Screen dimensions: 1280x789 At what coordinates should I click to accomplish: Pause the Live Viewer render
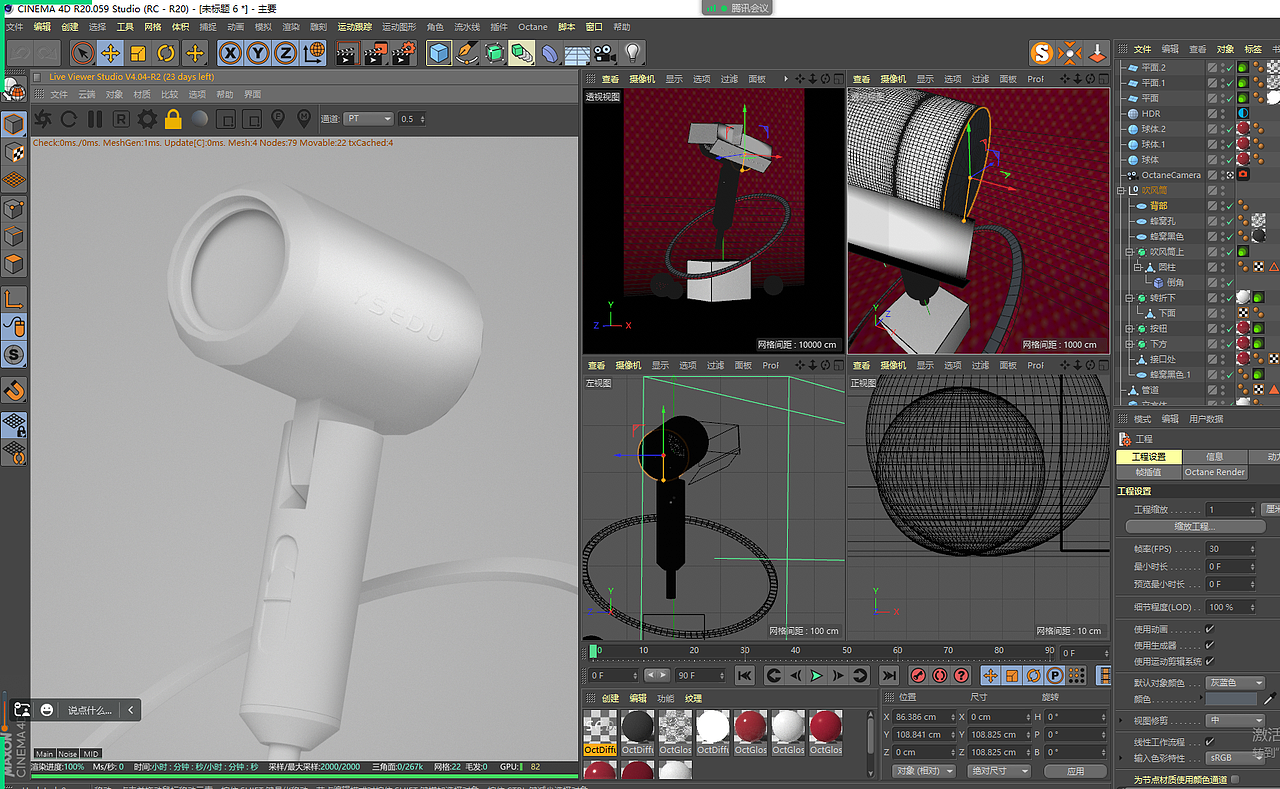pos(95,120)
